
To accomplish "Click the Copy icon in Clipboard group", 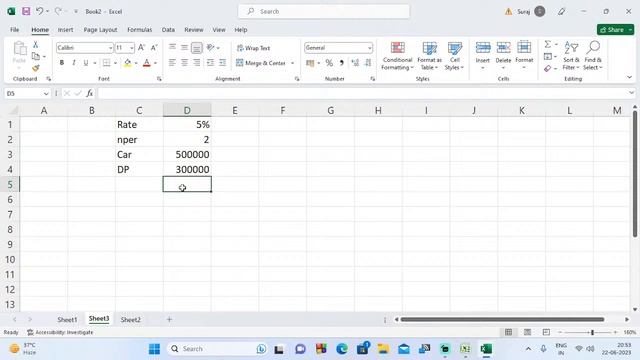I will click(36, 56).
